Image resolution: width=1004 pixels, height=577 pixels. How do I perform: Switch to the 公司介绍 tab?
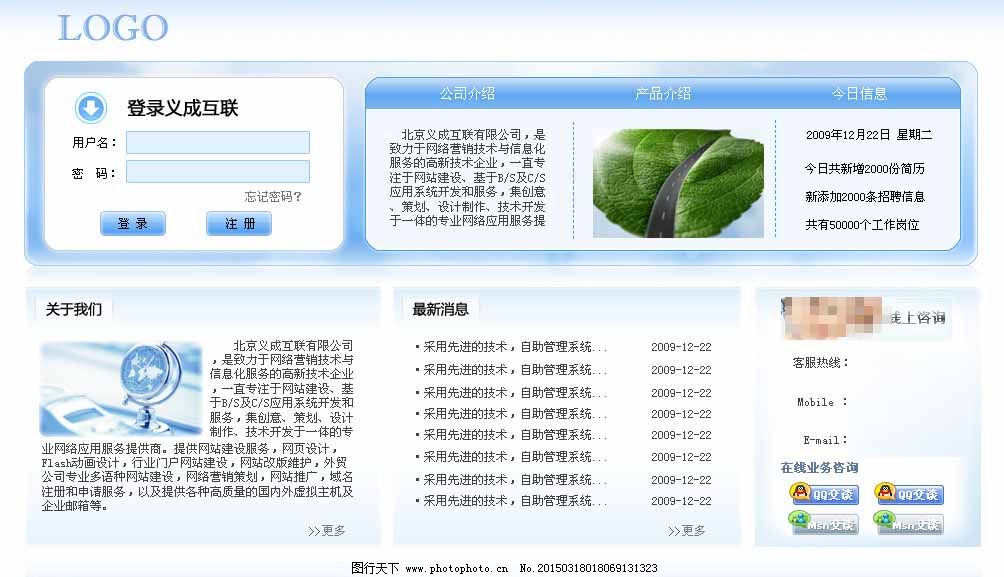click(467, 93)
